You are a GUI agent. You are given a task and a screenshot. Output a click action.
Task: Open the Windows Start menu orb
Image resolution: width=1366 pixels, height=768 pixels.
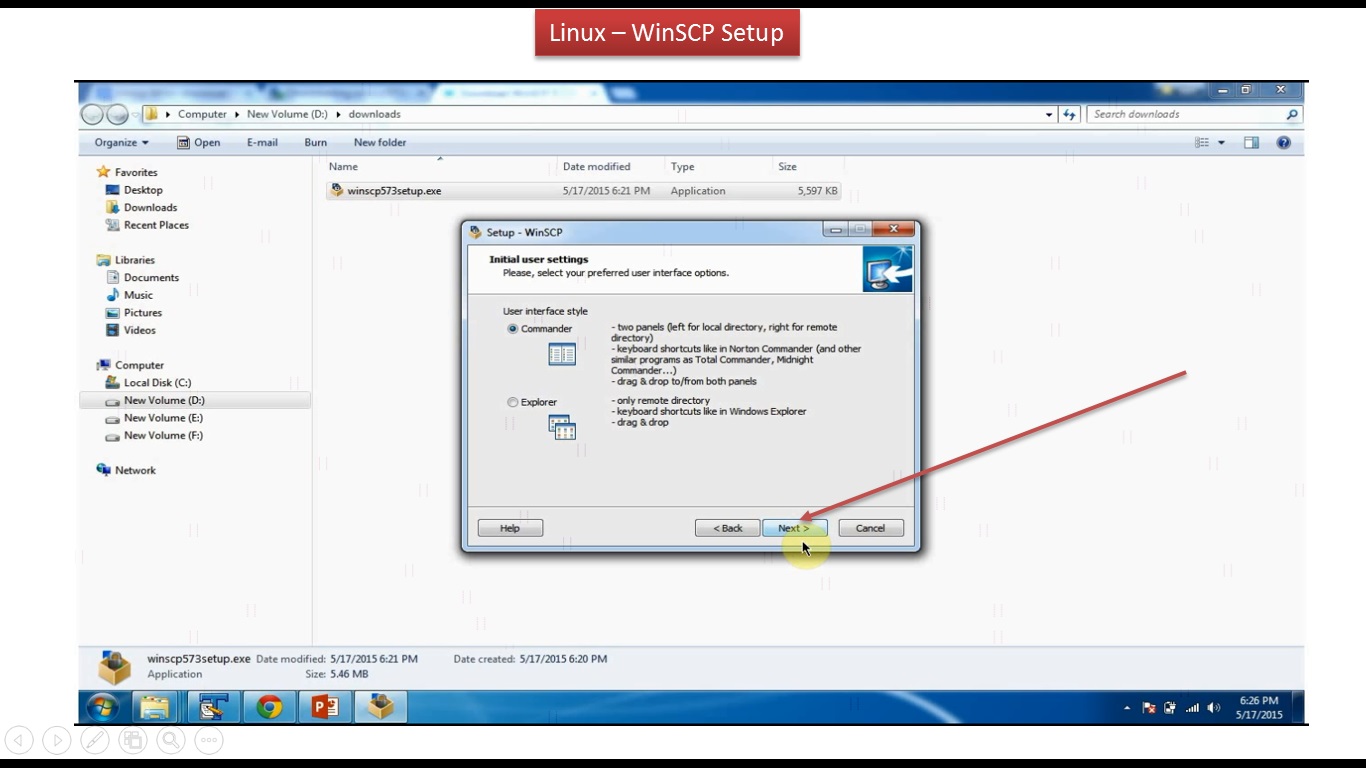[x=102, y=708]
